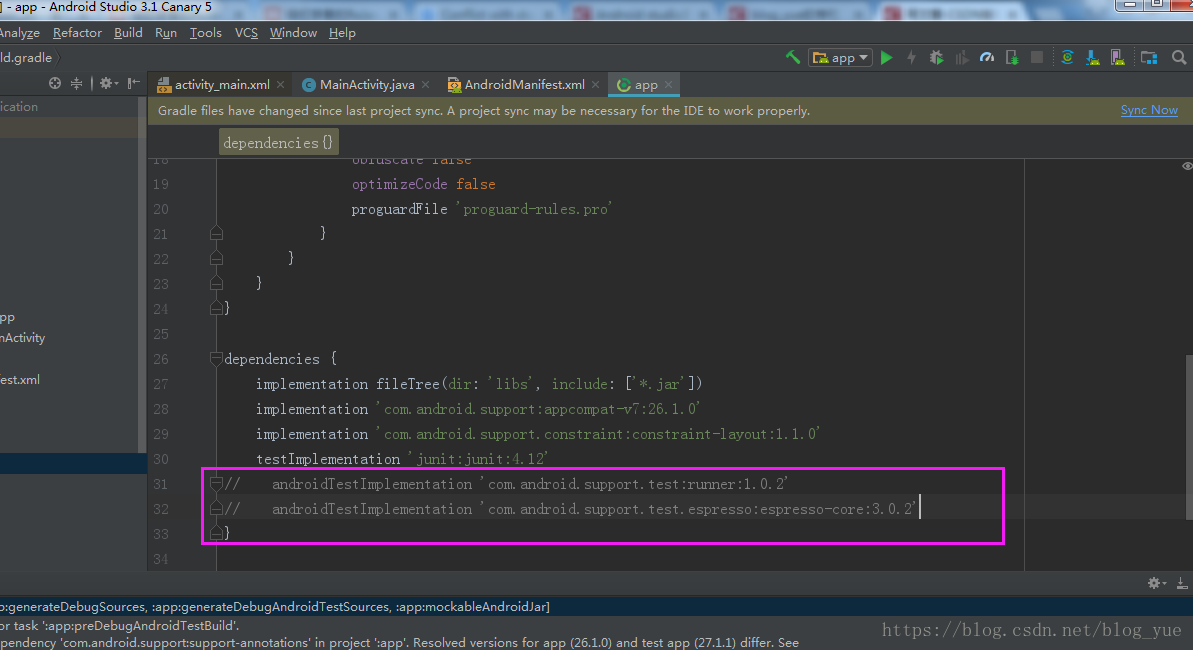Viewport: 1193px width, 650px height.
Task: Click the appcompat-v7:26.1.0 dependency line
Action: pyautogui.click(x=477, y=409)
